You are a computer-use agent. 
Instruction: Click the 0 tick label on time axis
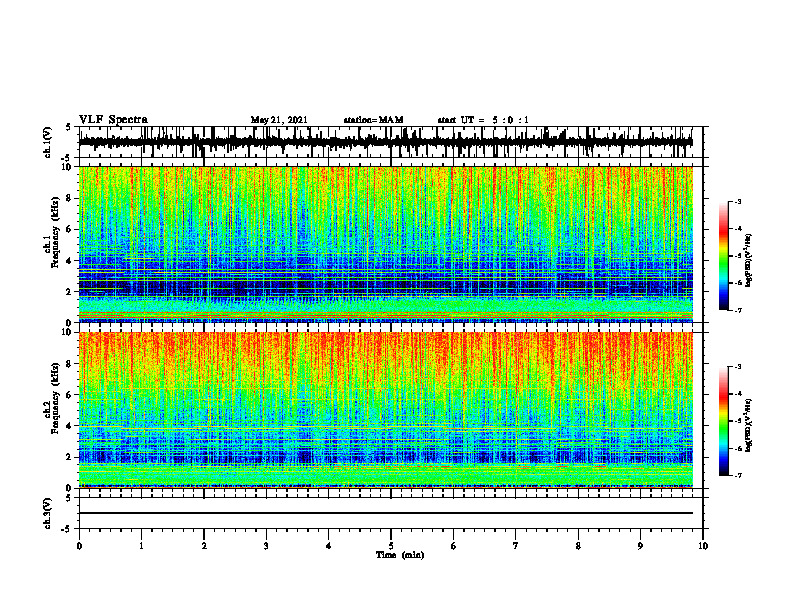[79, 546]
